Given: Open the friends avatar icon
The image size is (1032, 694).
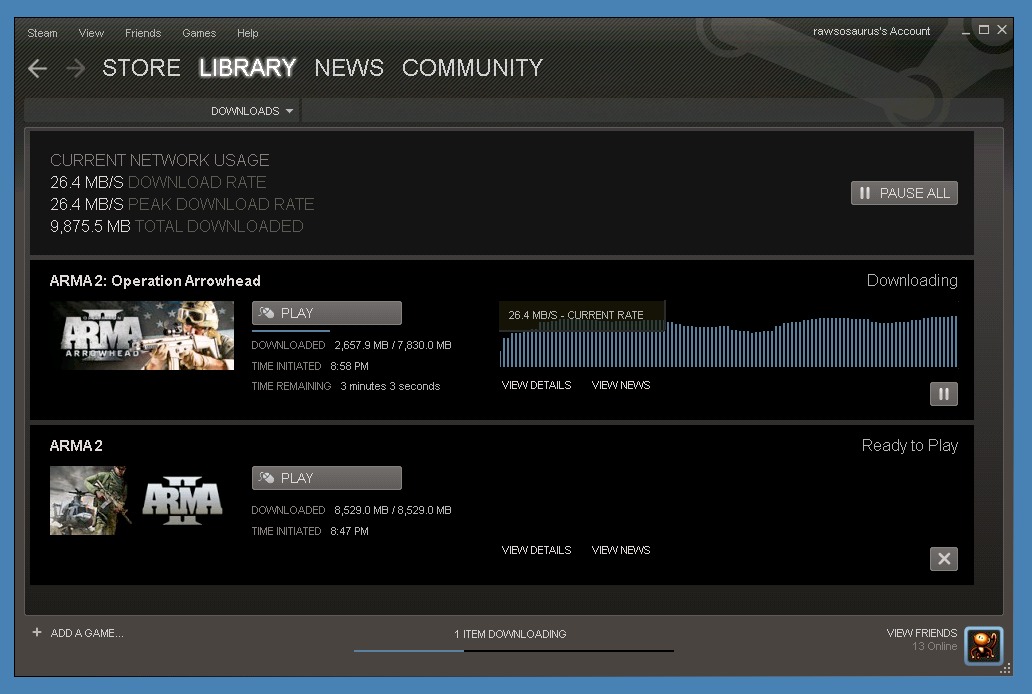Looking at the screenshot, I should coord(983,645).
